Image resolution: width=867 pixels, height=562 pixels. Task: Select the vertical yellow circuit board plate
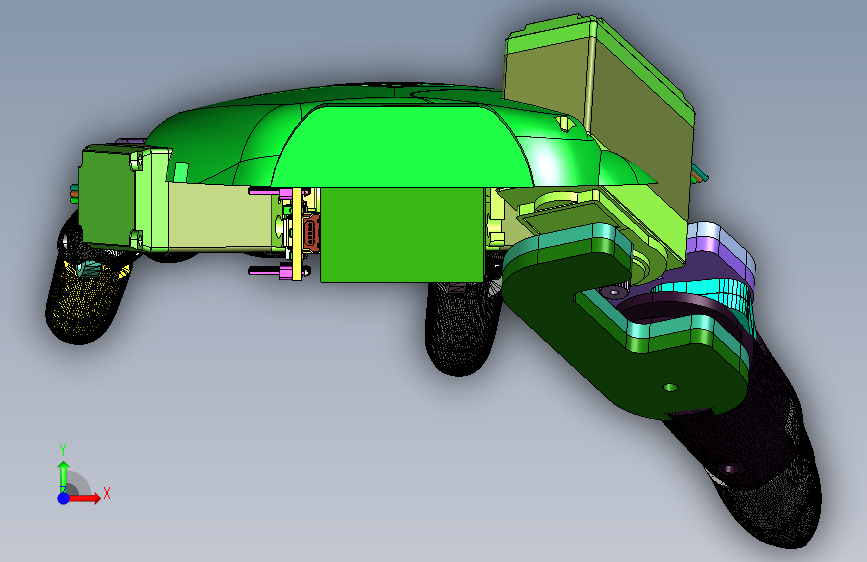pos(297,234)
